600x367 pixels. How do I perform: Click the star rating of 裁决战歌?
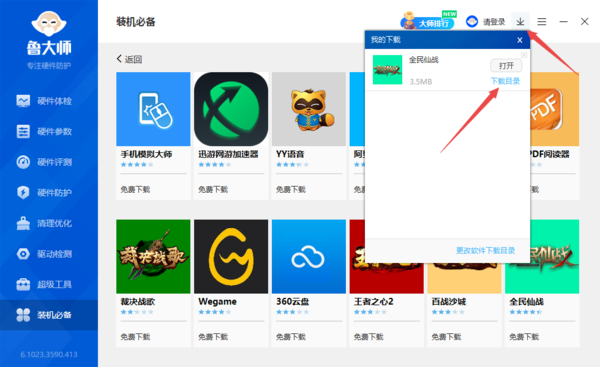coord(137,312)
